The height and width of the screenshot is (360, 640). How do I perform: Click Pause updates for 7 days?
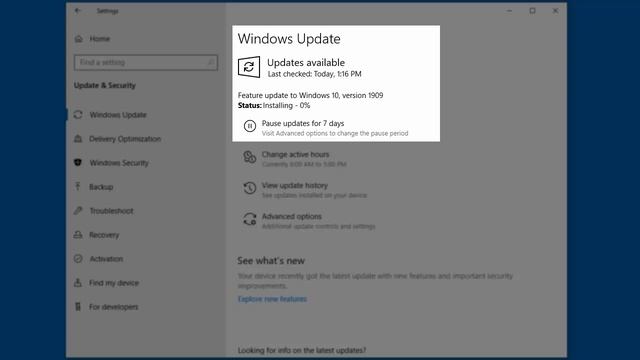[x=303, y=123]
